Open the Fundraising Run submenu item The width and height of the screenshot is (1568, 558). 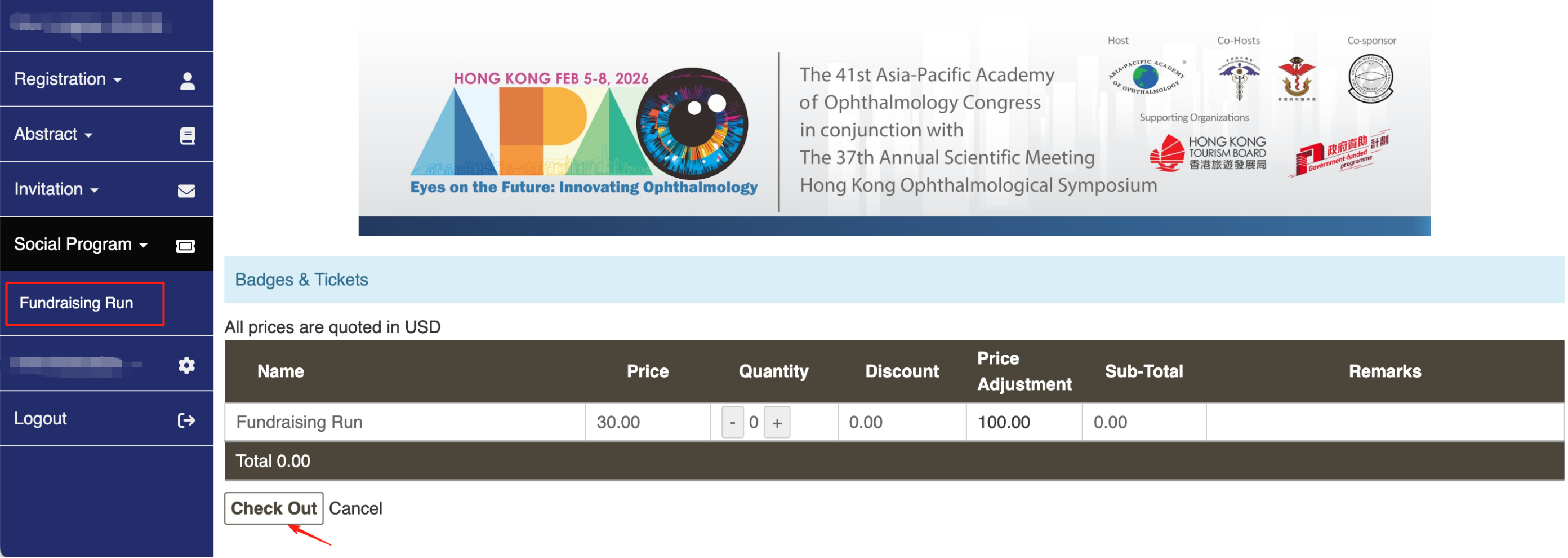[76, 303]
